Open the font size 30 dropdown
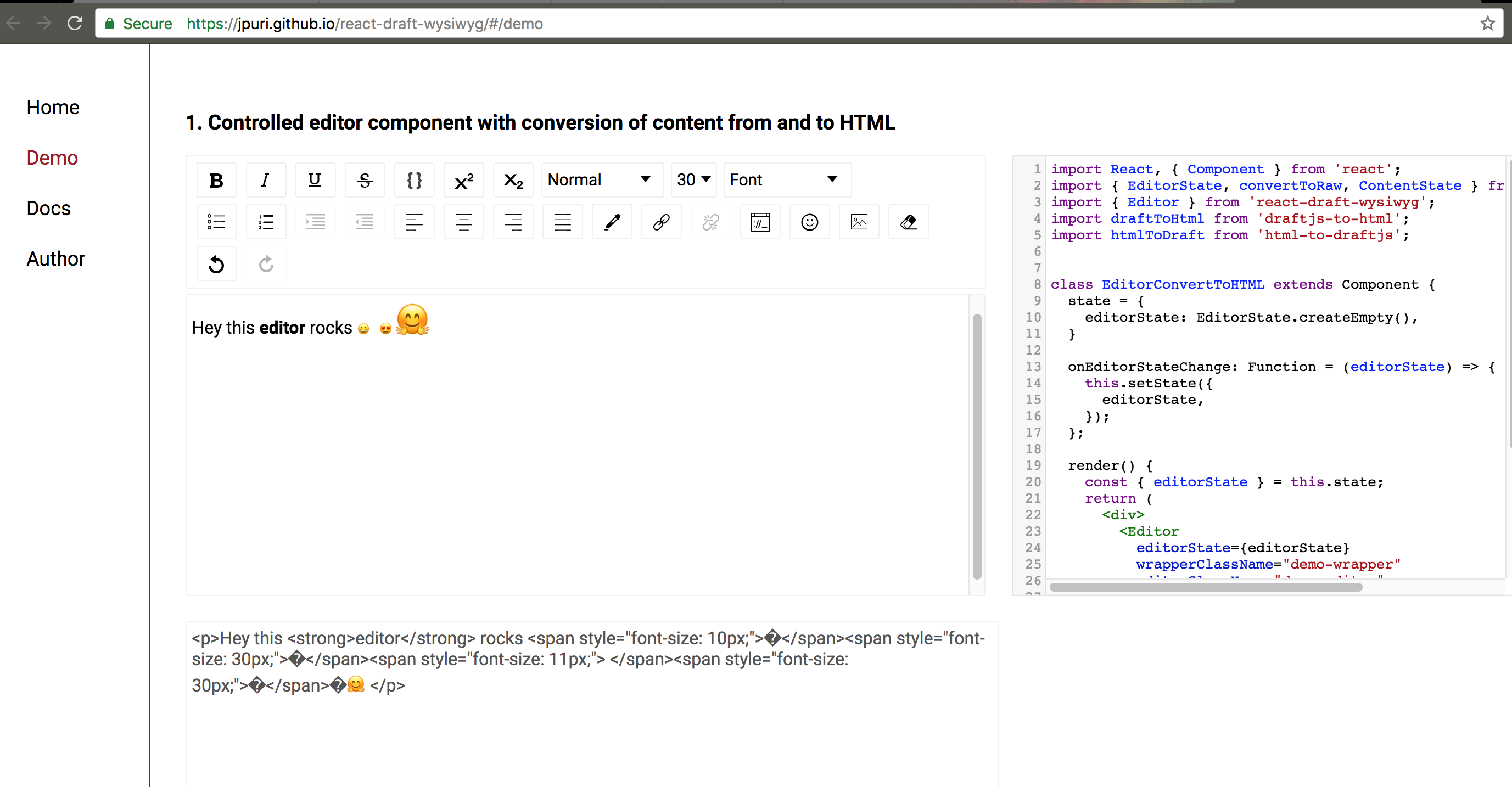This screenshot has height=787, width=1512. click(693, 179)
